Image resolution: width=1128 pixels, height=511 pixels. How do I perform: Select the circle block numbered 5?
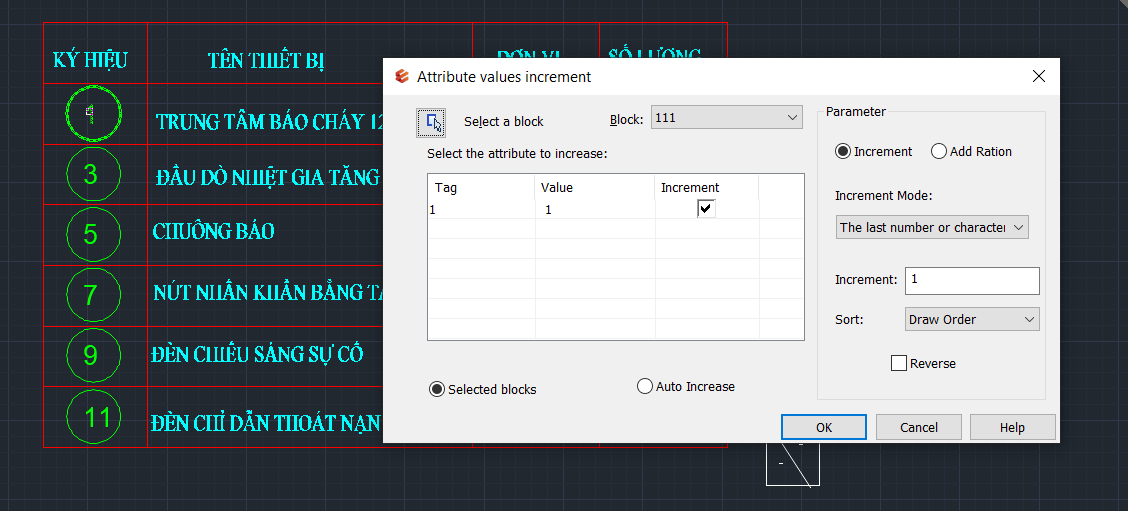tap(93, 234)
